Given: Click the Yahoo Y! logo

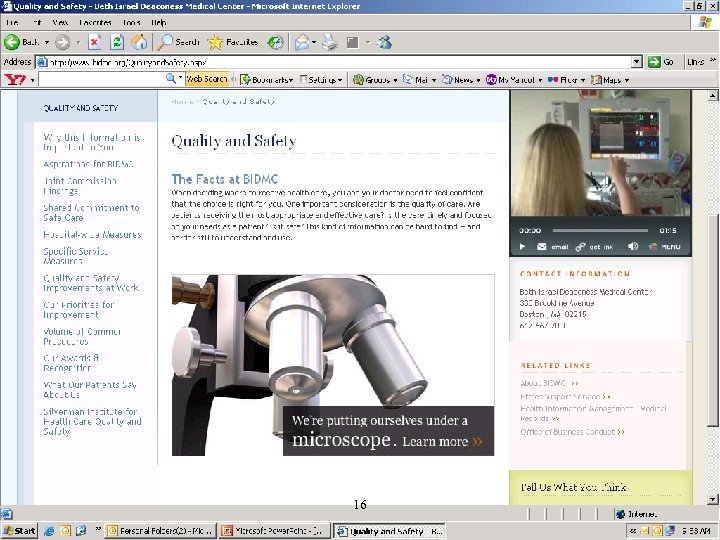Looking at the screenshot, I should point(15,79).
